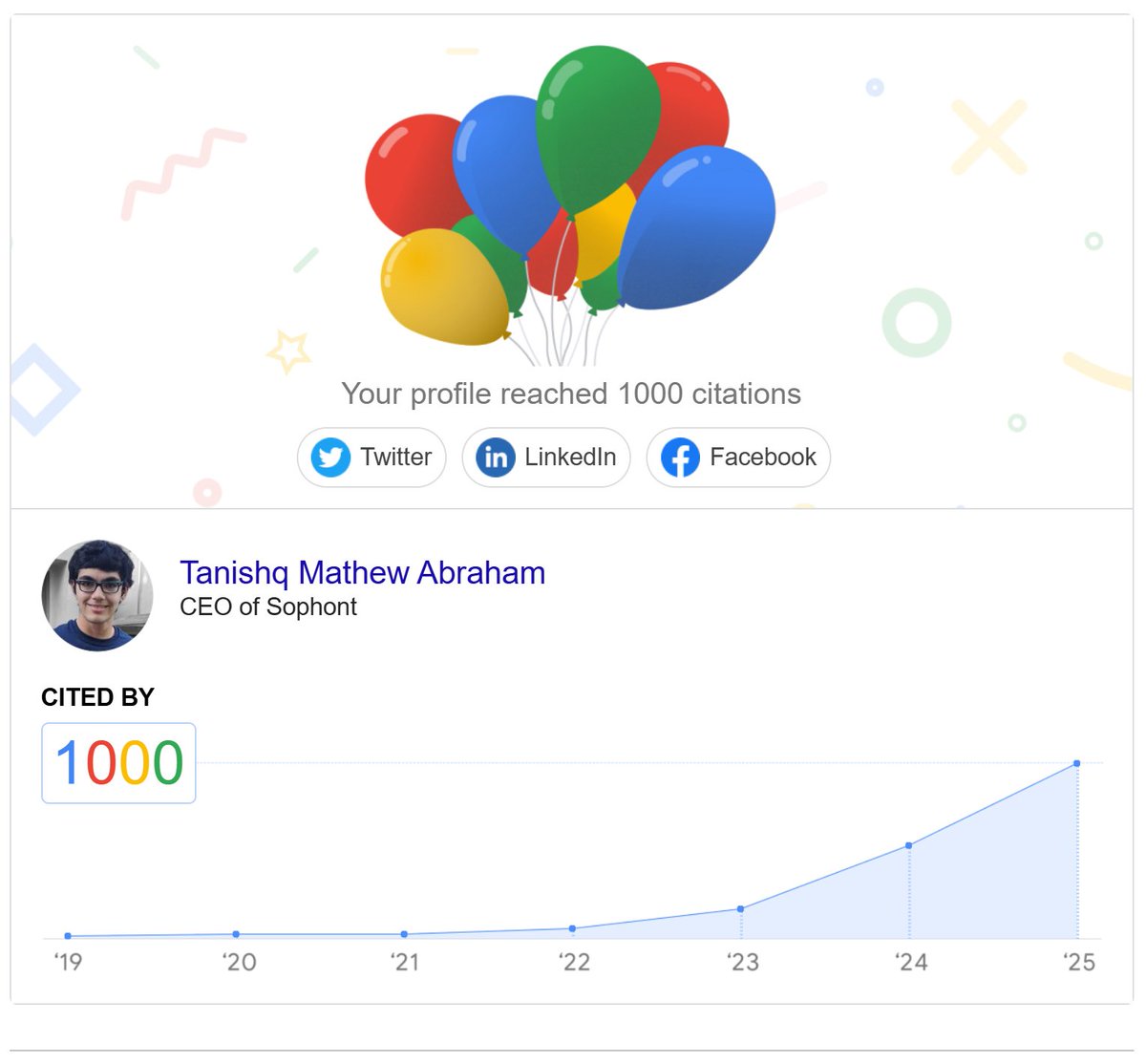This screenshot has height=1064, width=1146.
Task: Click the Twitter bird icon
Action: [330, 458]
